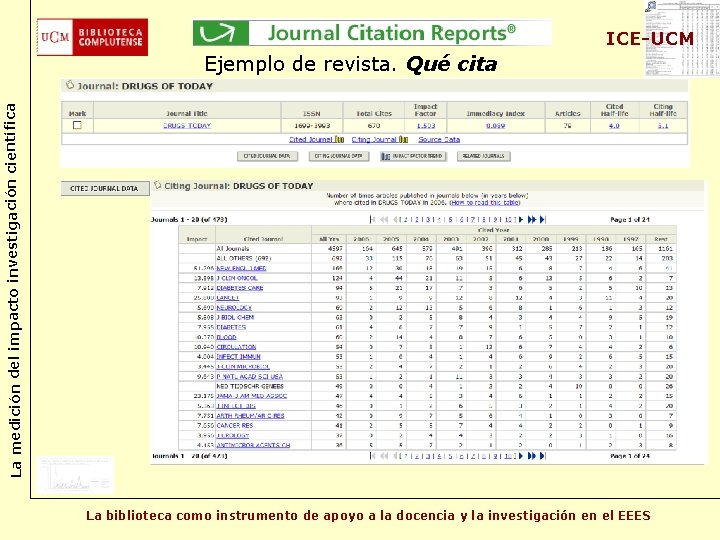Go to page 10 in the bottom pager

pos(508,456)
